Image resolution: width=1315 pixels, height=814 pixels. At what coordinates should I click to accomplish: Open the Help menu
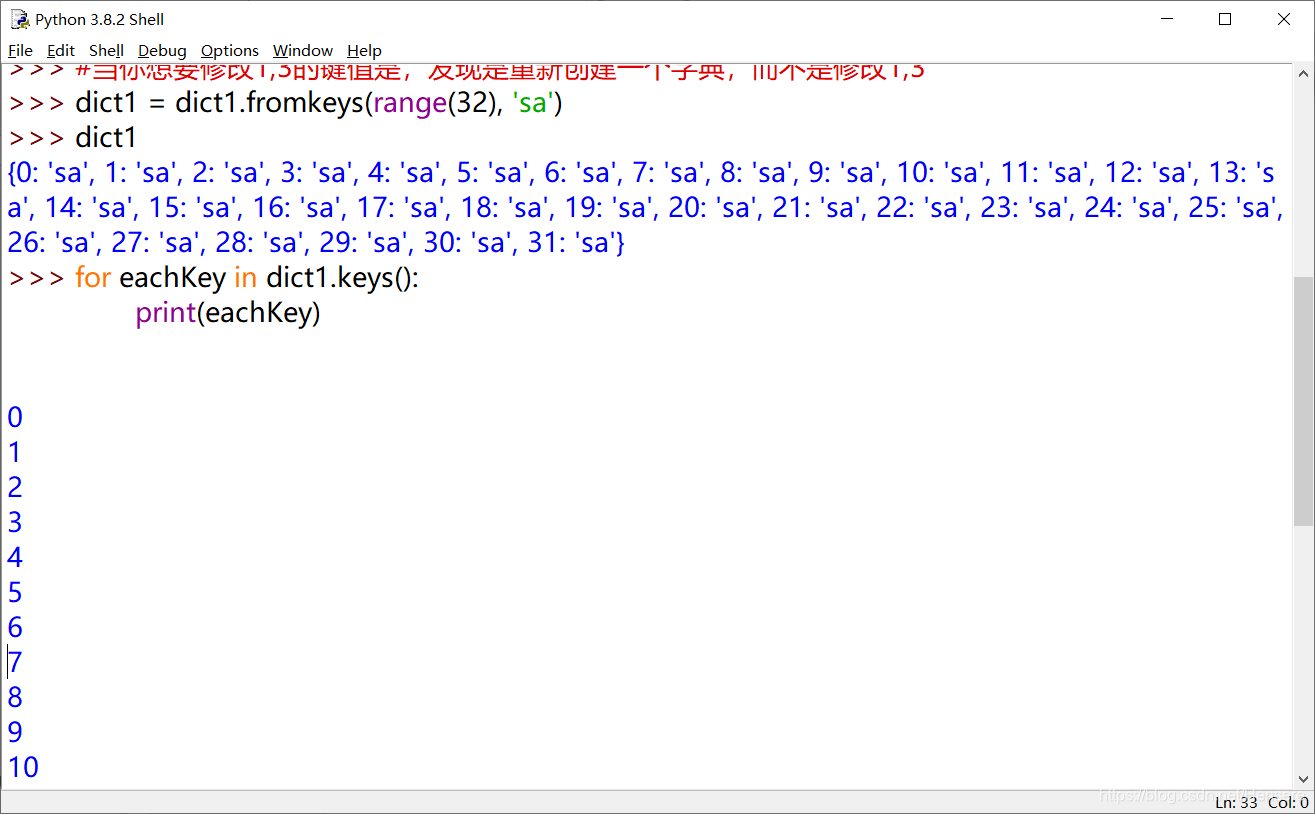point(364,50)
